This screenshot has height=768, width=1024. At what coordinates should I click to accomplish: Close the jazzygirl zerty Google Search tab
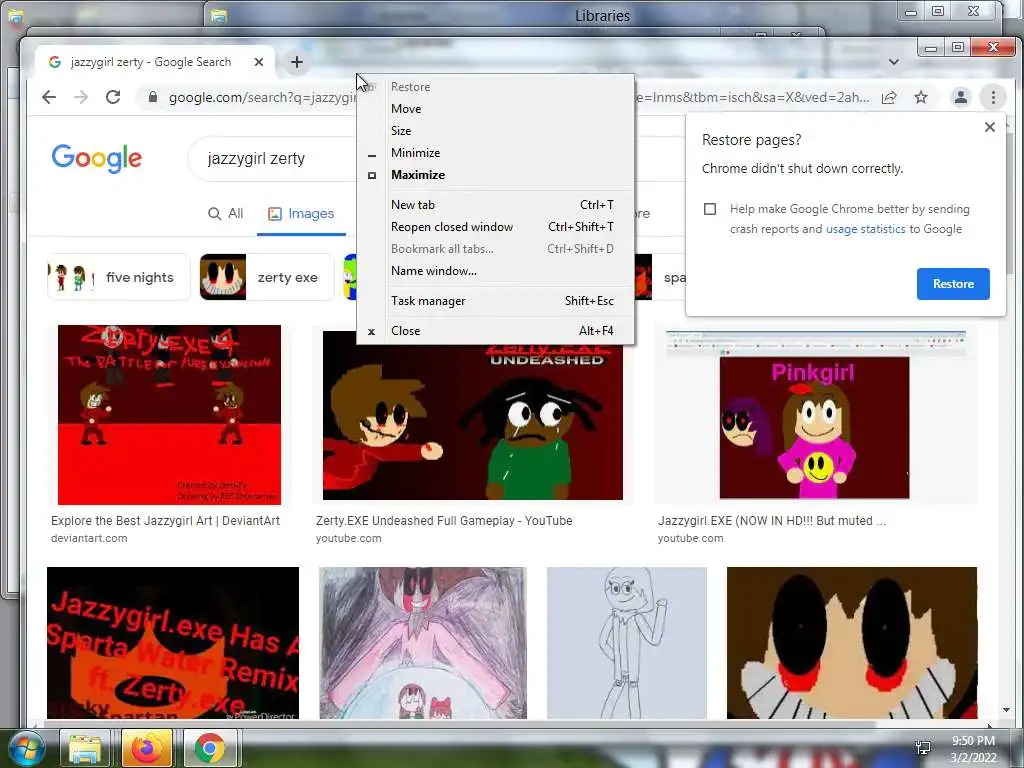[x=259, y=62]
